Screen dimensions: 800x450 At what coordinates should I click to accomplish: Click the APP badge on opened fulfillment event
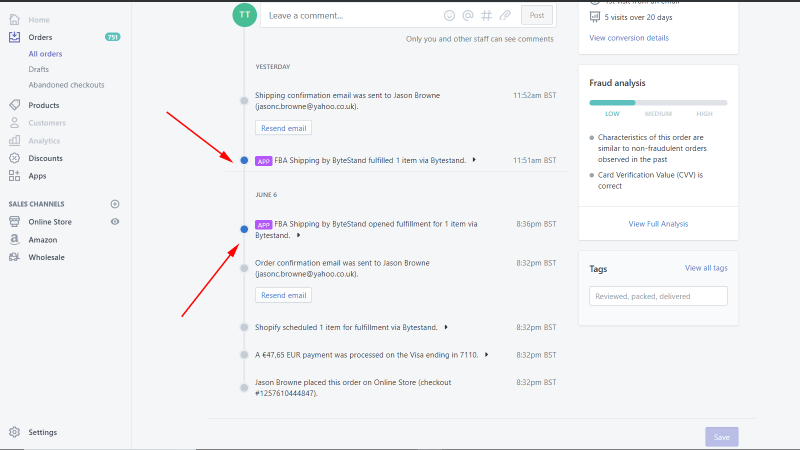coord(263,225)
